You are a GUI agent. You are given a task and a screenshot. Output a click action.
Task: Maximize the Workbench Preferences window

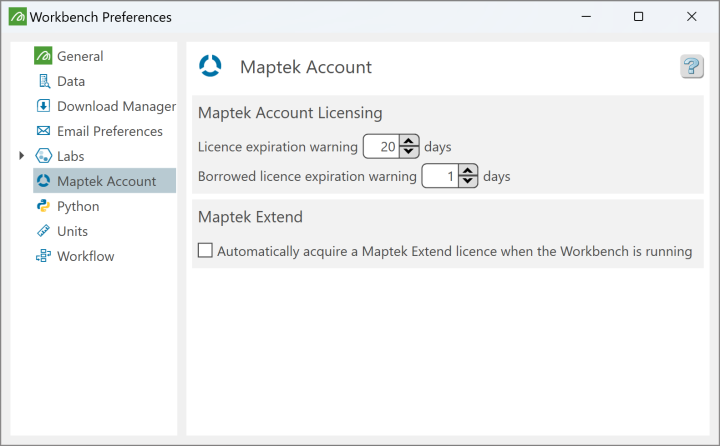click(639, 17)
